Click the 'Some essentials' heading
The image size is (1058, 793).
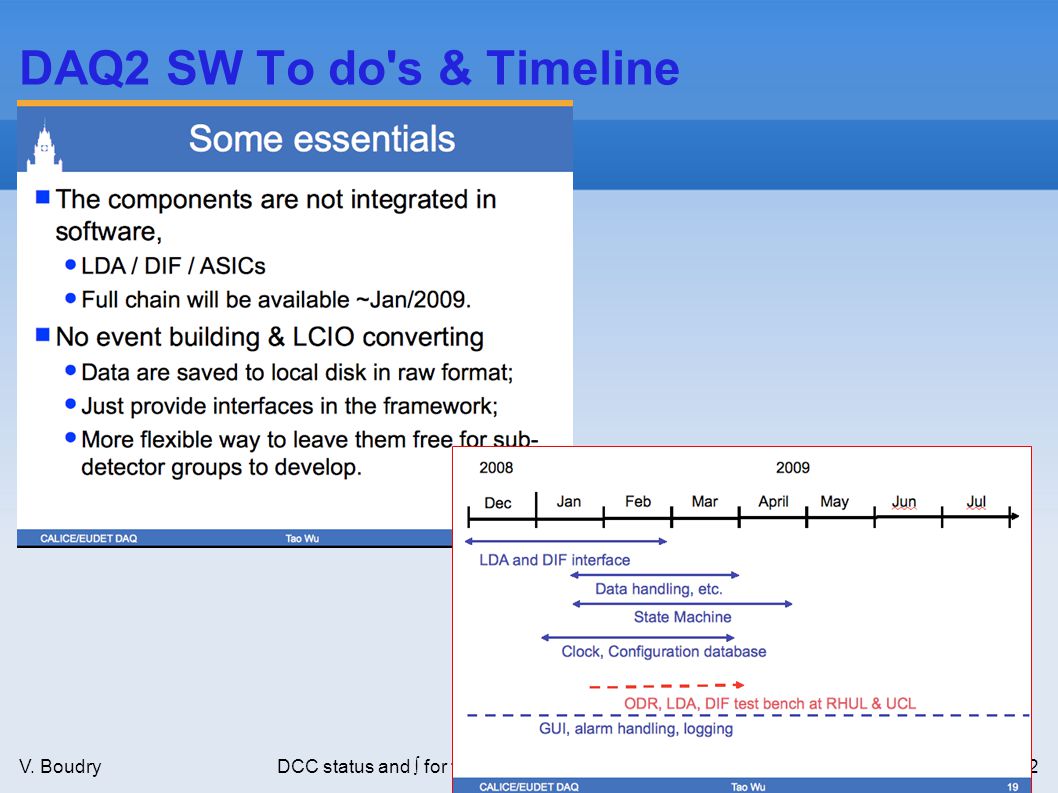[x=322, y=139]
